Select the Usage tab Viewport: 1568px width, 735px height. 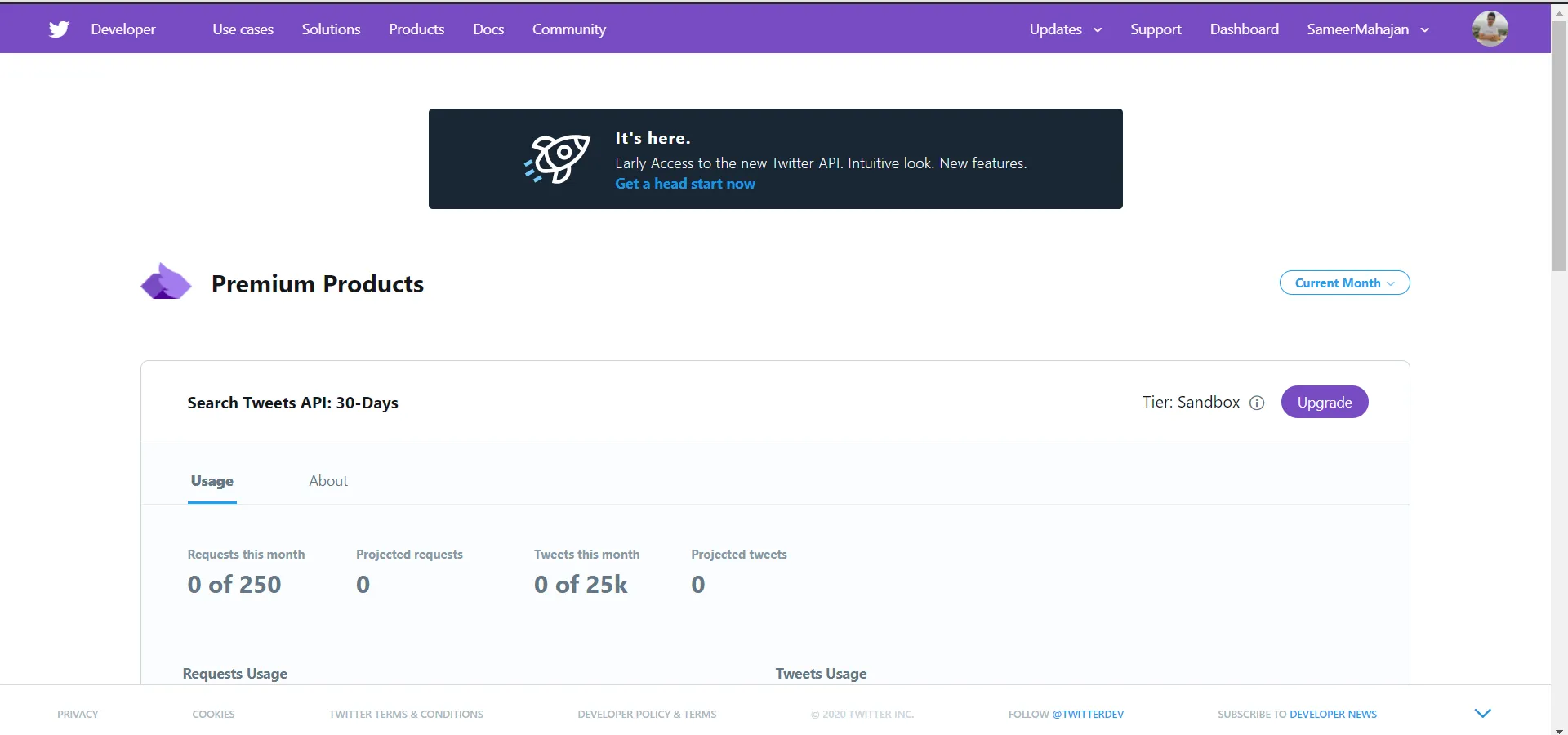click(x=212, y=481)
